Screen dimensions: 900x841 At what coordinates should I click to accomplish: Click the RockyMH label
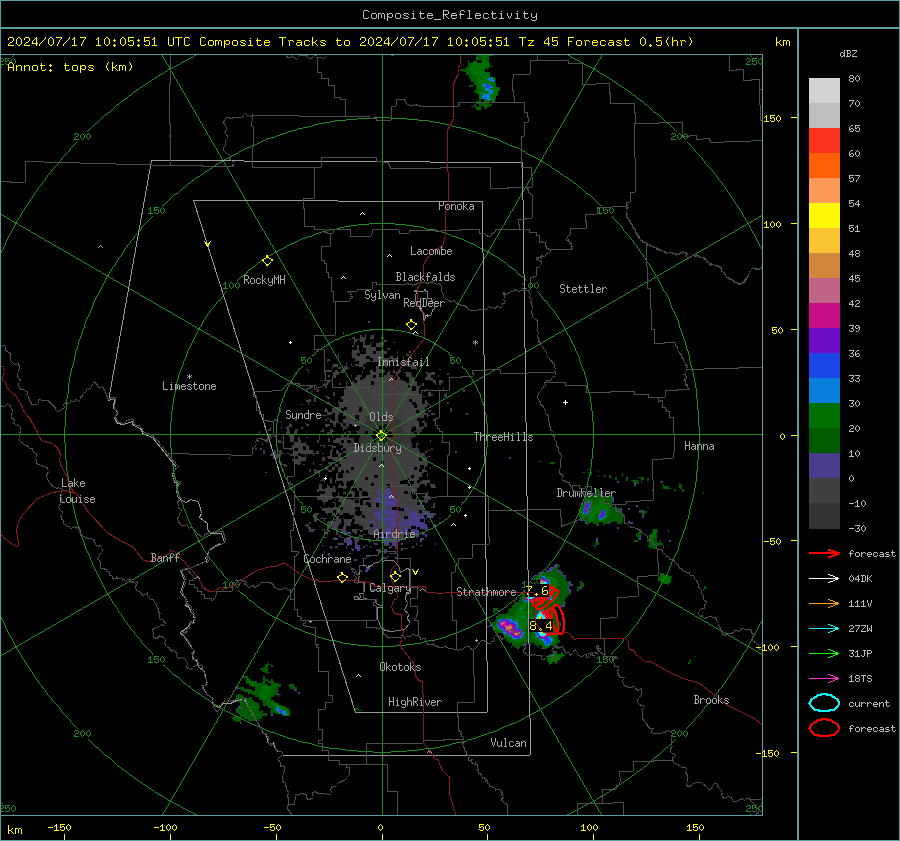[x=264, y=280]
